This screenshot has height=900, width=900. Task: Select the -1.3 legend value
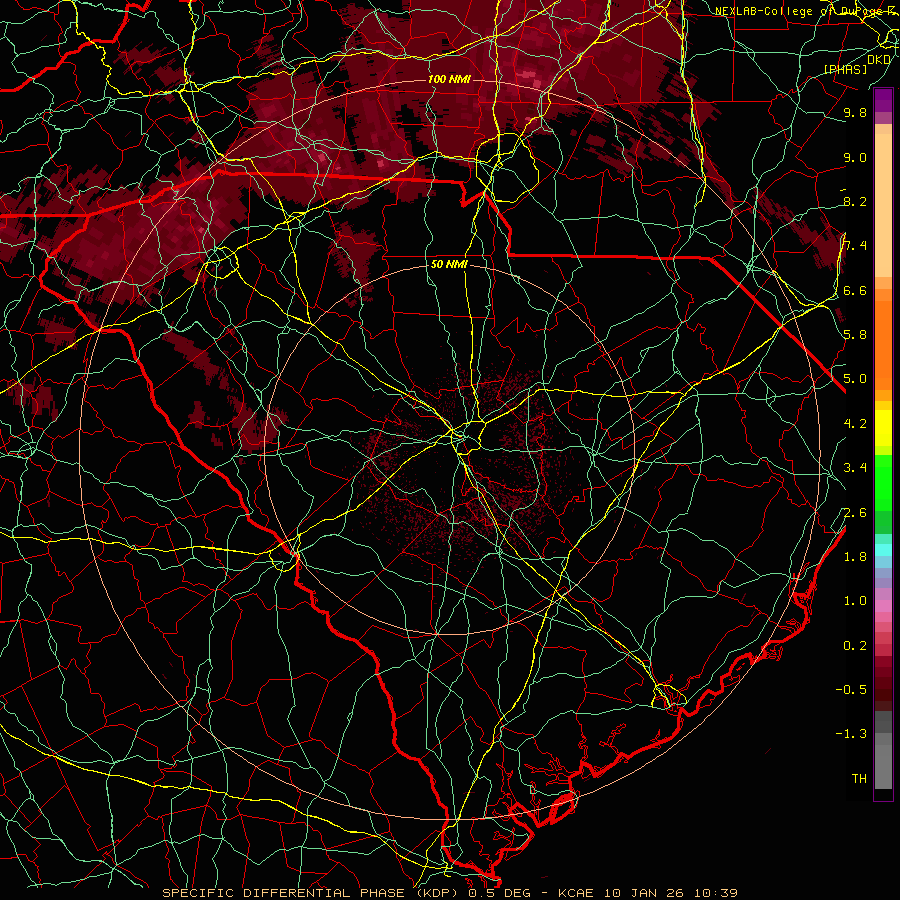click(x=851, y=734)
